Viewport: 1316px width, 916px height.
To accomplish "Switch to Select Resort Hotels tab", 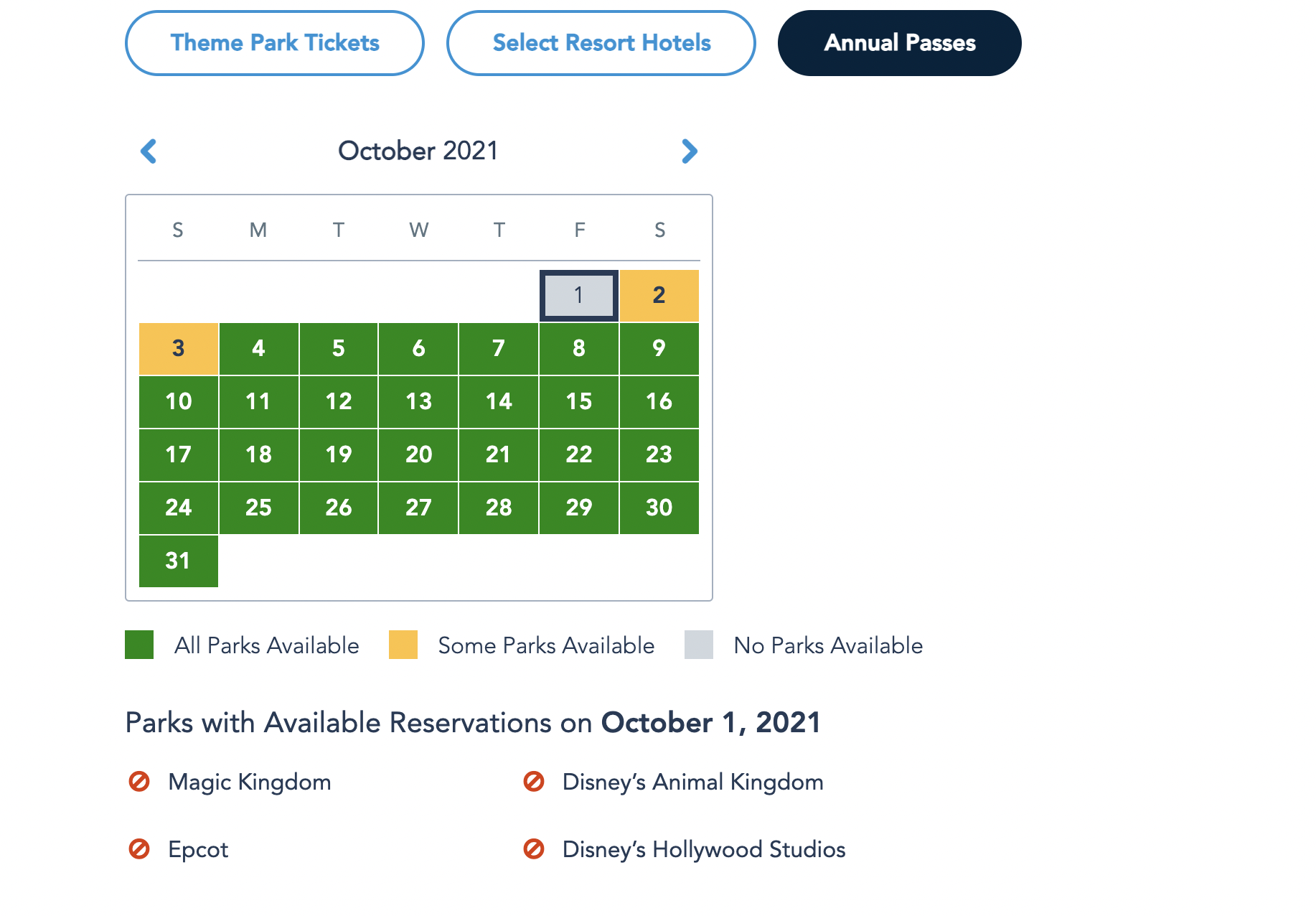I will click(601, 43).
